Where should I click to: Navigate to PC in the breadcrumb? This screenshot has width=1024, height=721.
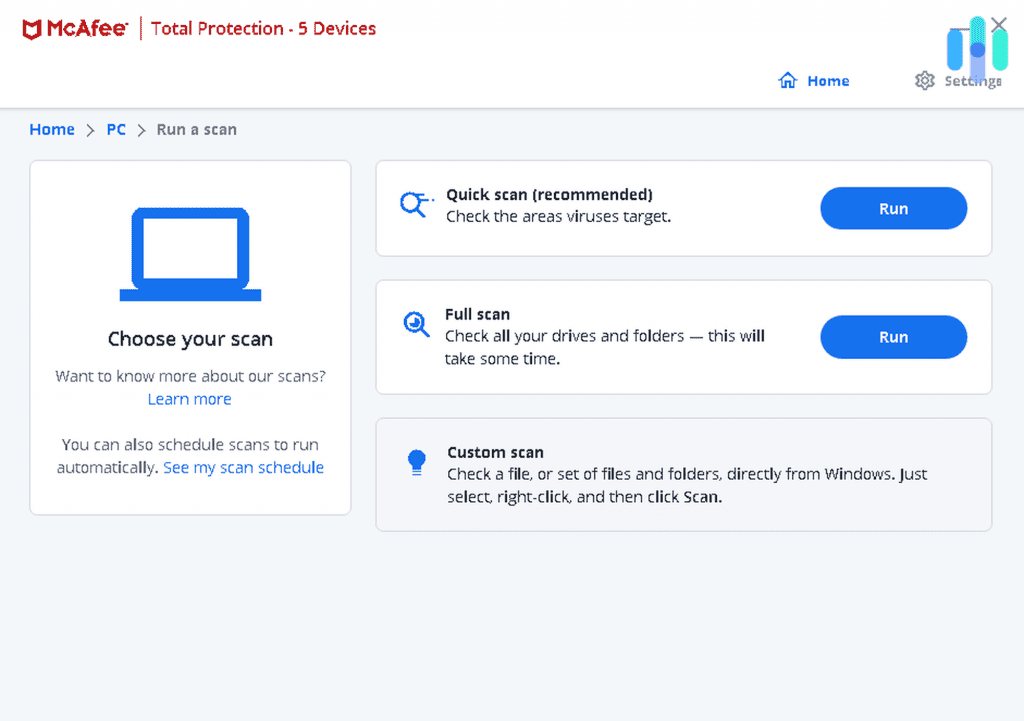pyautogui.click(x=116, y=130)
